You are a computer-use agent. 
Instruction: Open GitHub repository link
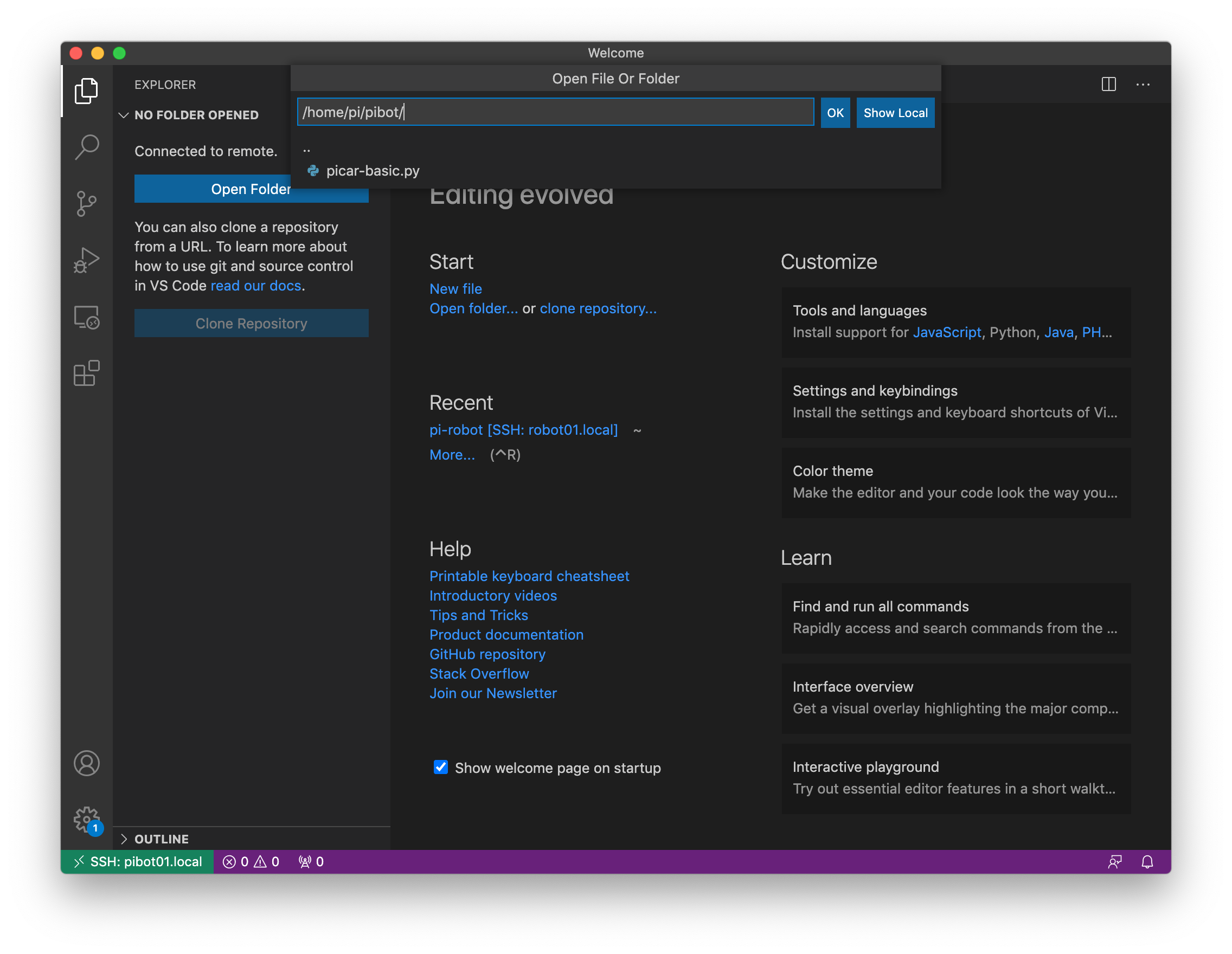click(487, 655)
